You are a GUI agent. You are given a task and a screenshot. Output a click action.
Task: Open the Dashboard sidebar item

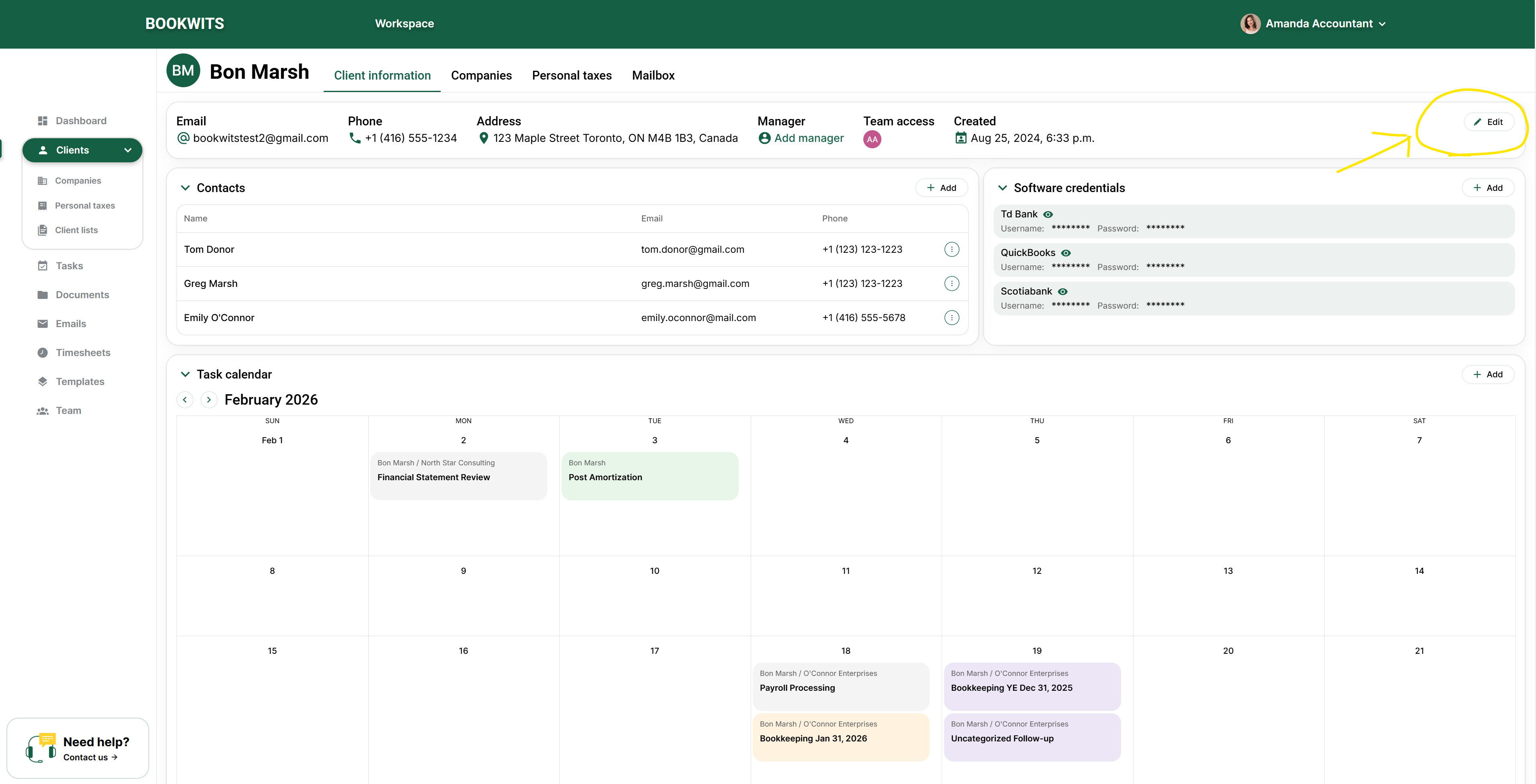click(x=72, y=121)
